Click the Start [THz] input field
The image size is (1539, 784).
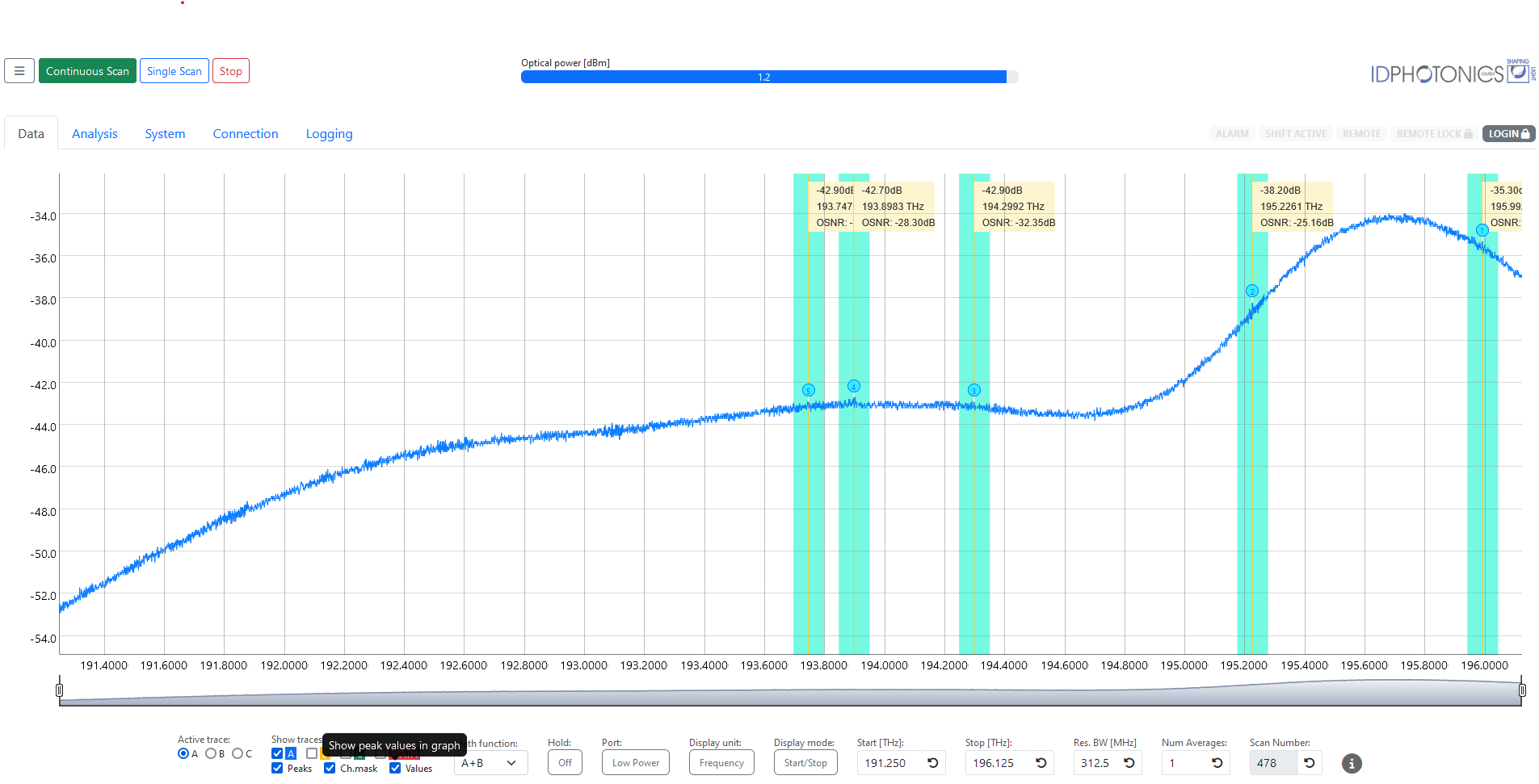889,763
